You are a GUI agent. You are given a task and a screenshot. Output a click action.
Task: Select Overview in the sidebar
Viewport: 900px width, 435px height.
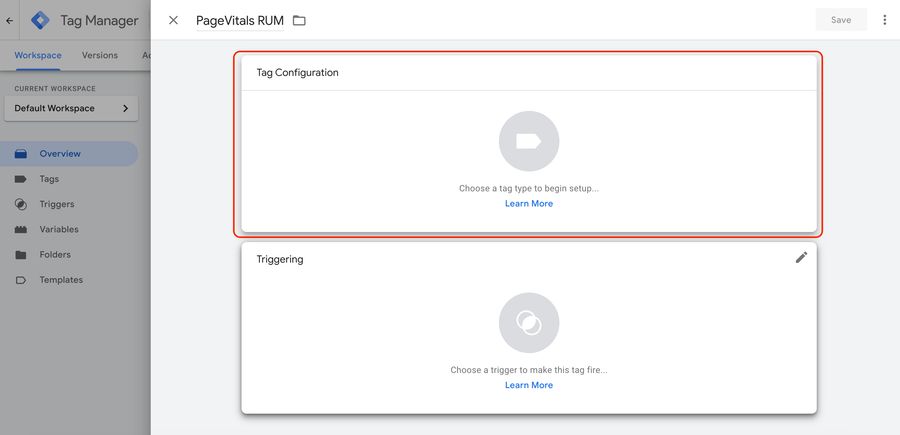(x=69, y=154)
